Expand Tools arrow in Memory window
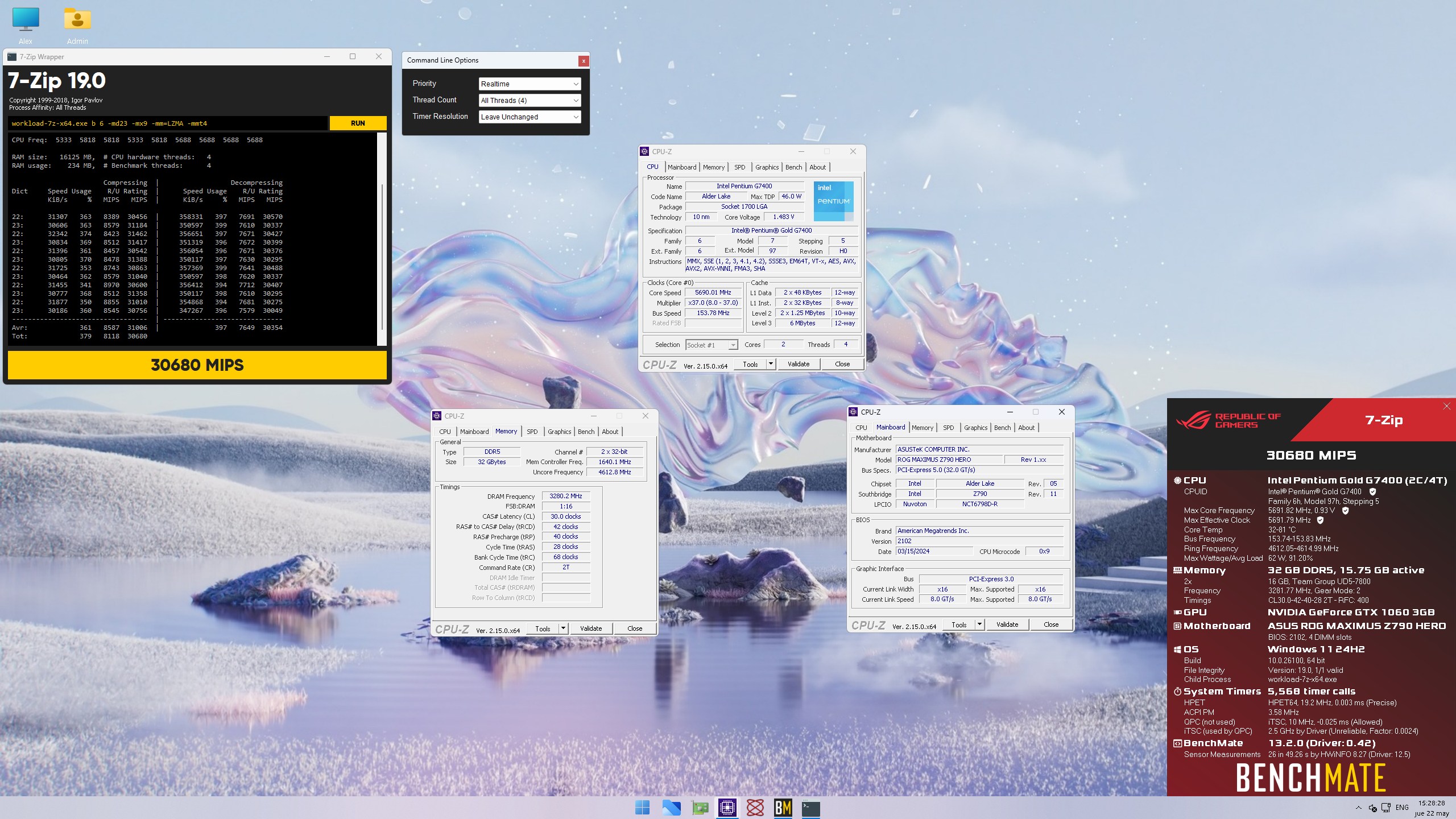This screenshot has width=1456, height=819. 563,628
